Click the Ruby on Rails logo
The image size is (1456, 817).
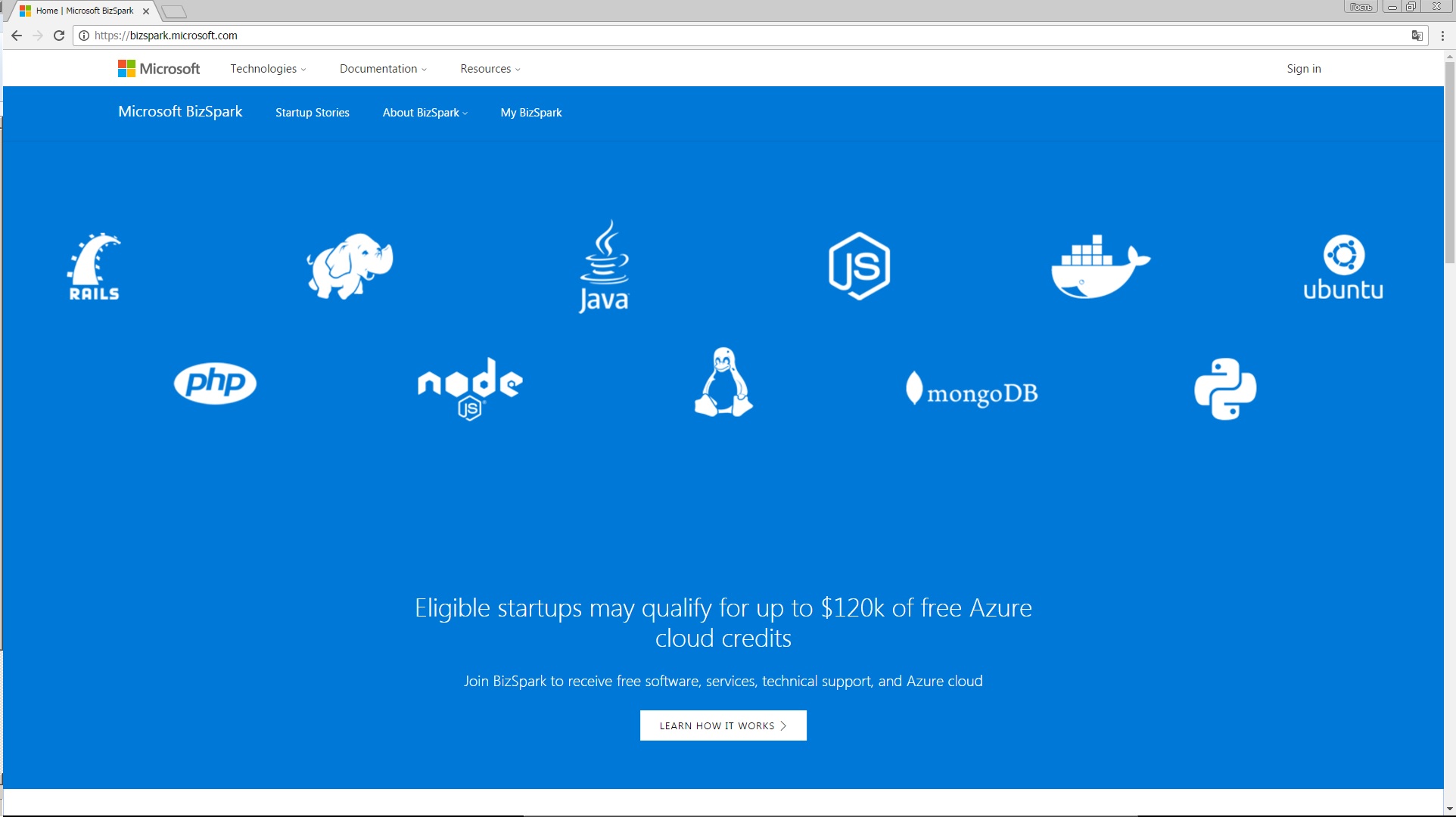click(x=94, y=266)
